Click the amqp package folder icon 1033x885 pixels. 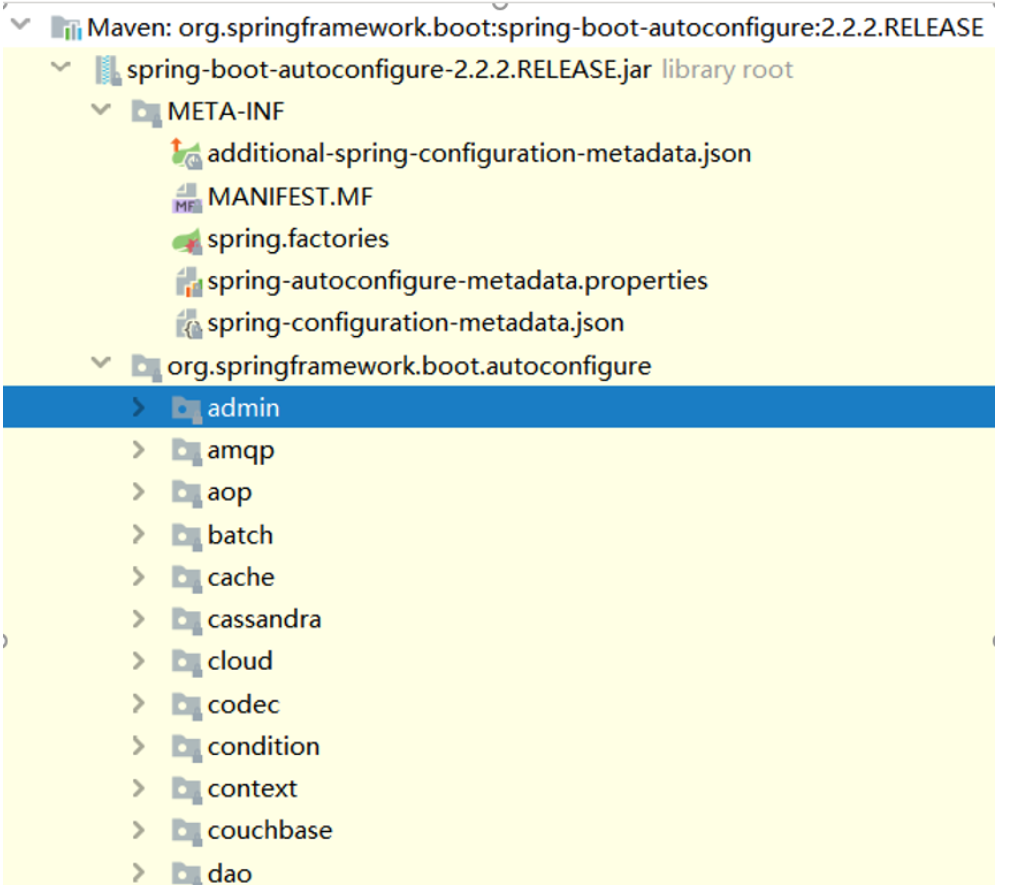click(x=186, y=451)
